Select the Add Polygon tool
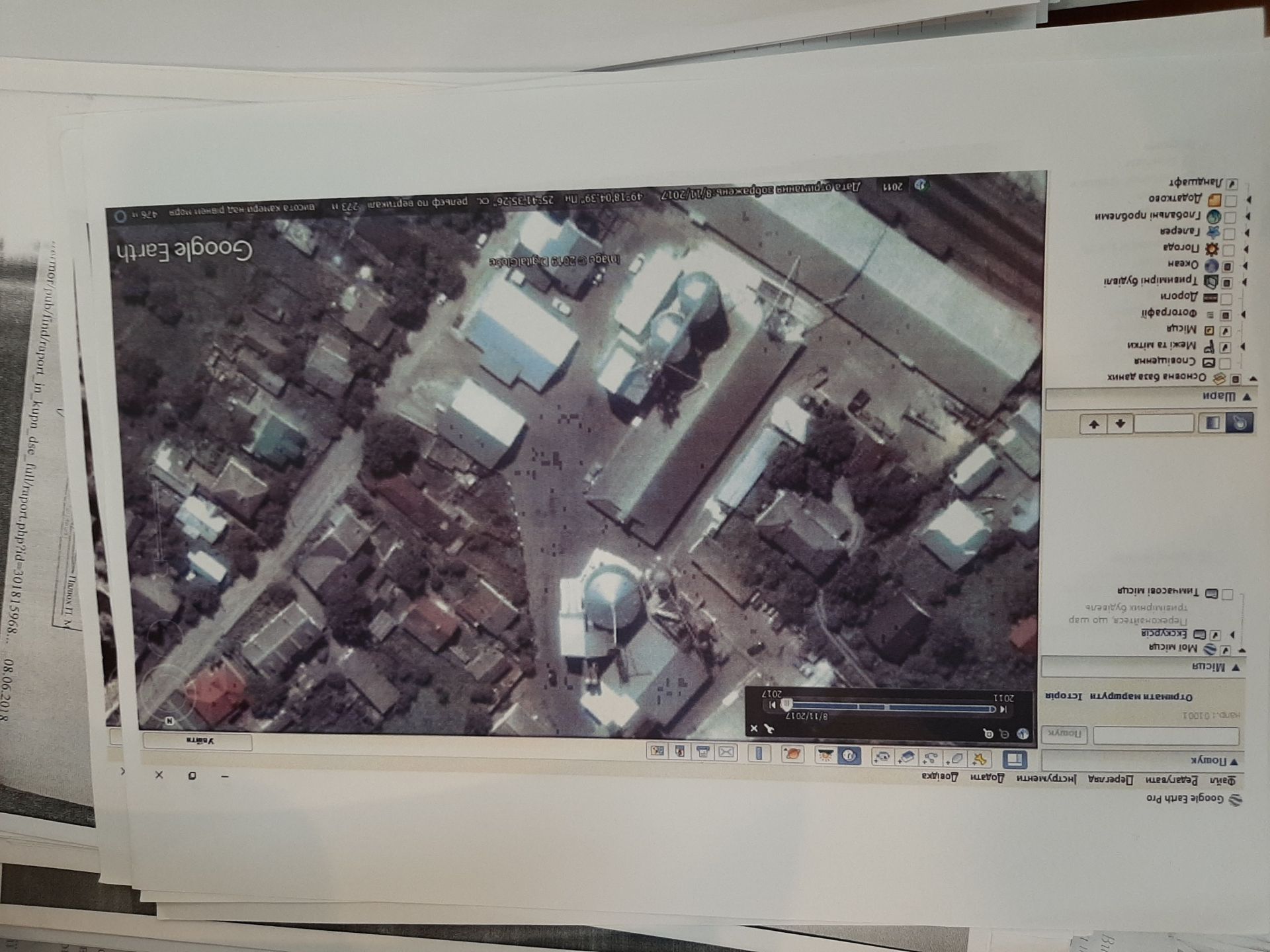Screen dimensions: 1270x952 coord(956,758)
